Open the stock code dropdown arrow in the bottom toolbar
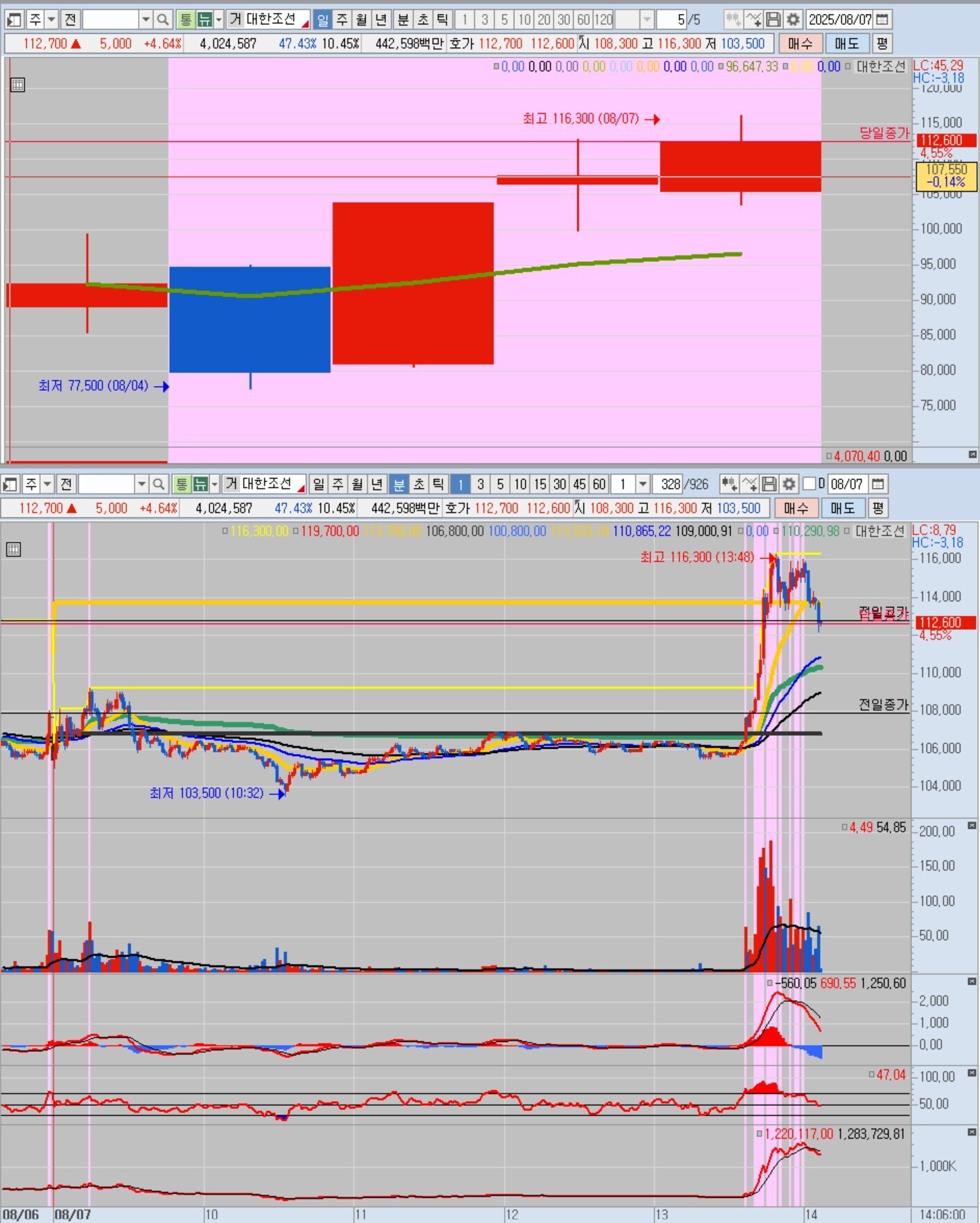The width and height of the screenshot is (980, 1223). pyautogui.click(x=141, y=484)
